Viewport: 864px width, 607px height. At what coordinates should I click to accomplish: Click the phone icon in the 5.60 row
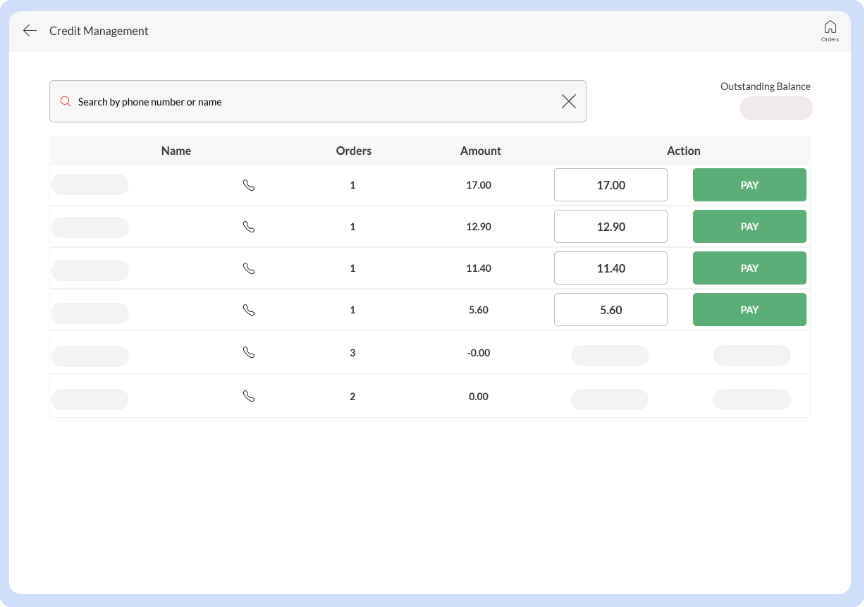[248, 310]
